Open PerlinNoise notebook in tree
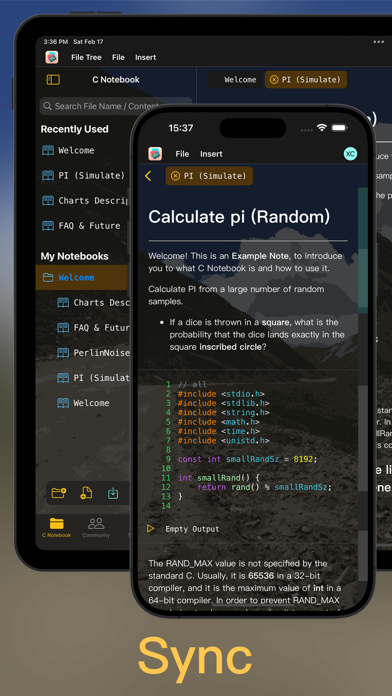 coord(93,353)
